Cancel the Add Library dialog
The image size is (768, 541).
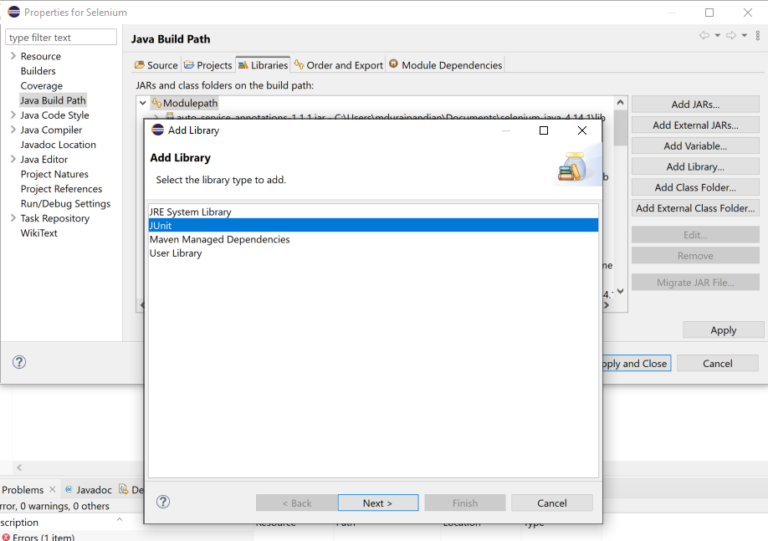click(x=552, y=503)
